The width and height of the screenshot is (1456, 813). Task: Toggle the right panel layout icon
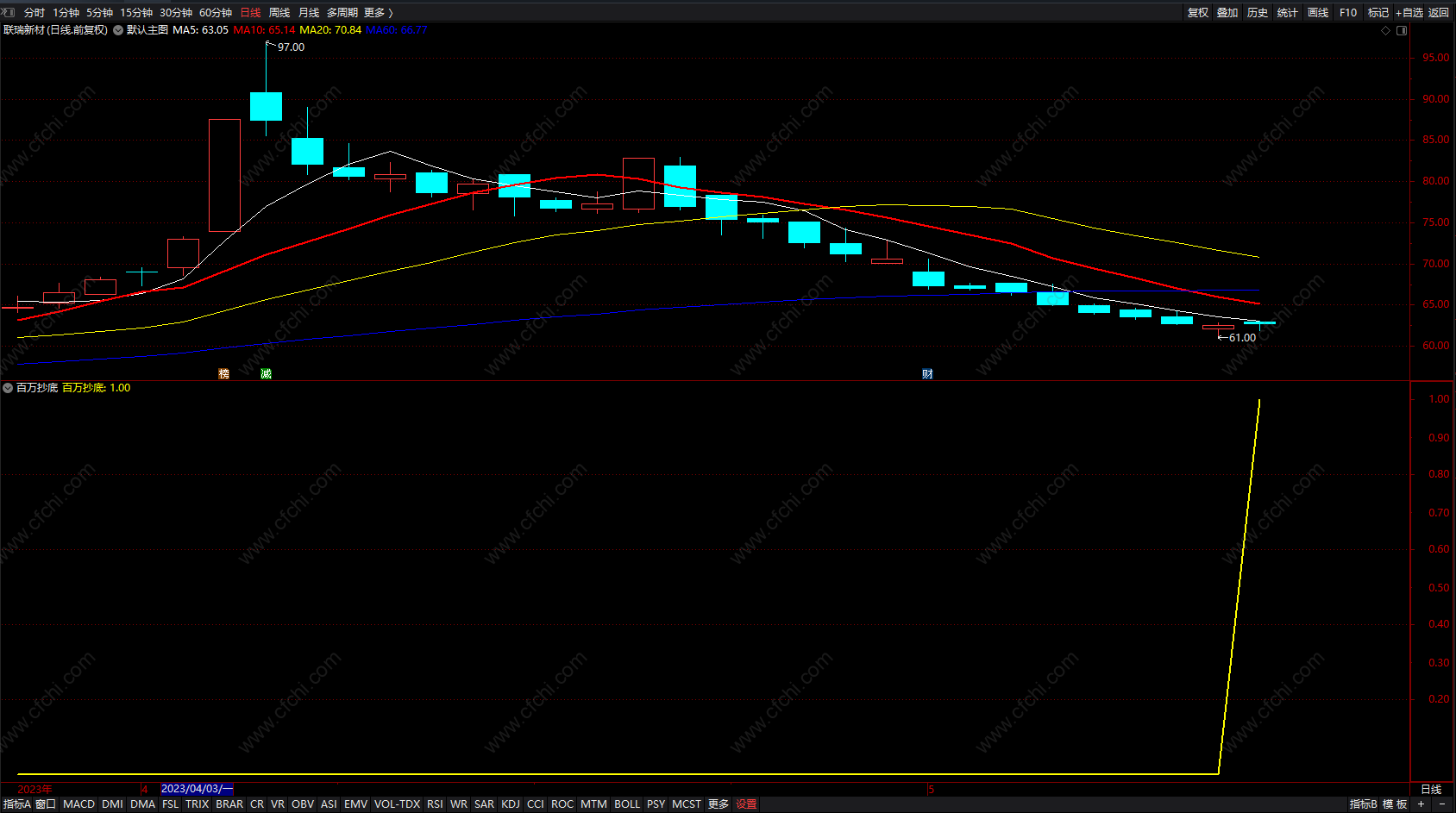(1402, 30)
